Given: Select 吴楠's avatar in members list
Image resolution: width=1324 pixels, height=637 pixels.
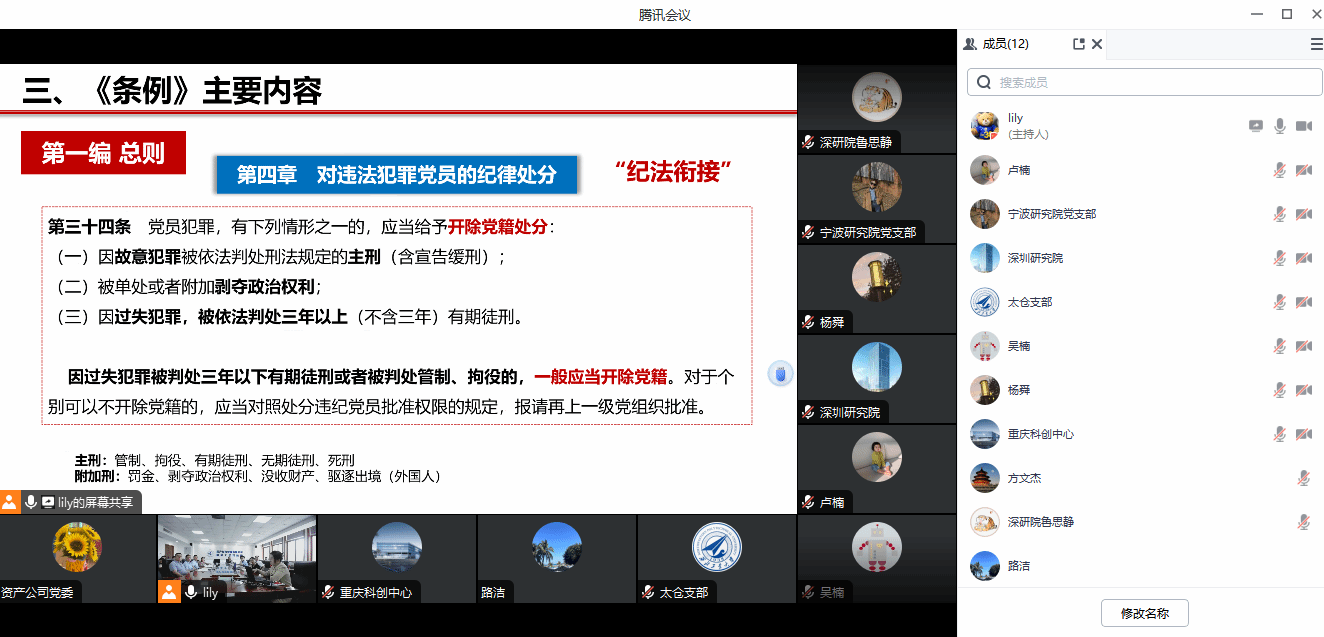Looking at the screenshot, I should click(985, 346).
